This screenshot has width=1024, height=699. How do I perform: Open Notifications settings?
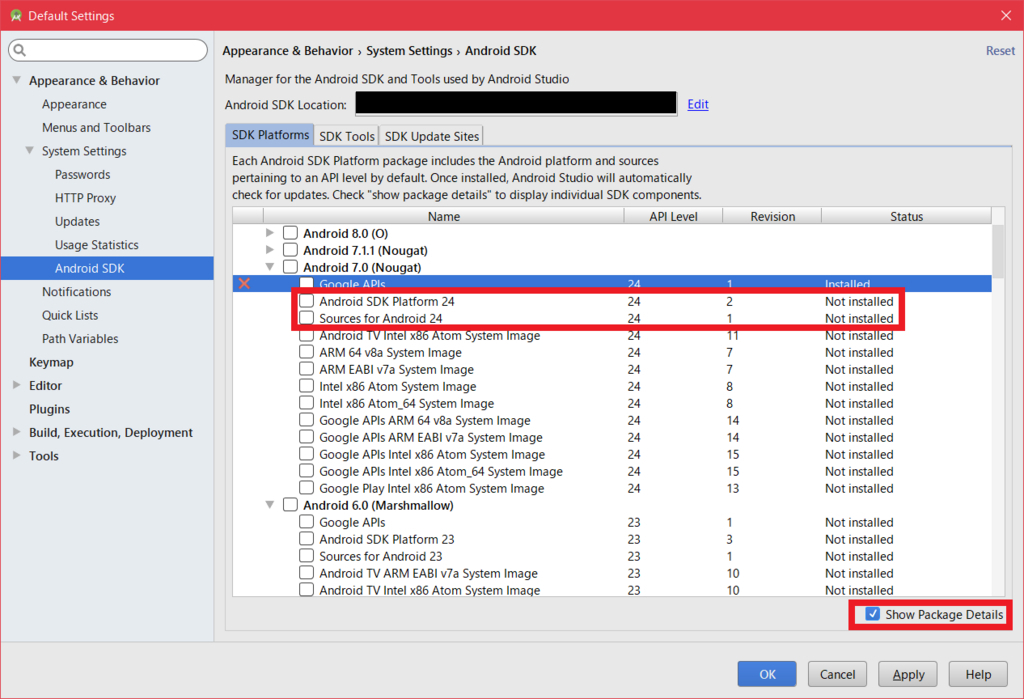77,292
